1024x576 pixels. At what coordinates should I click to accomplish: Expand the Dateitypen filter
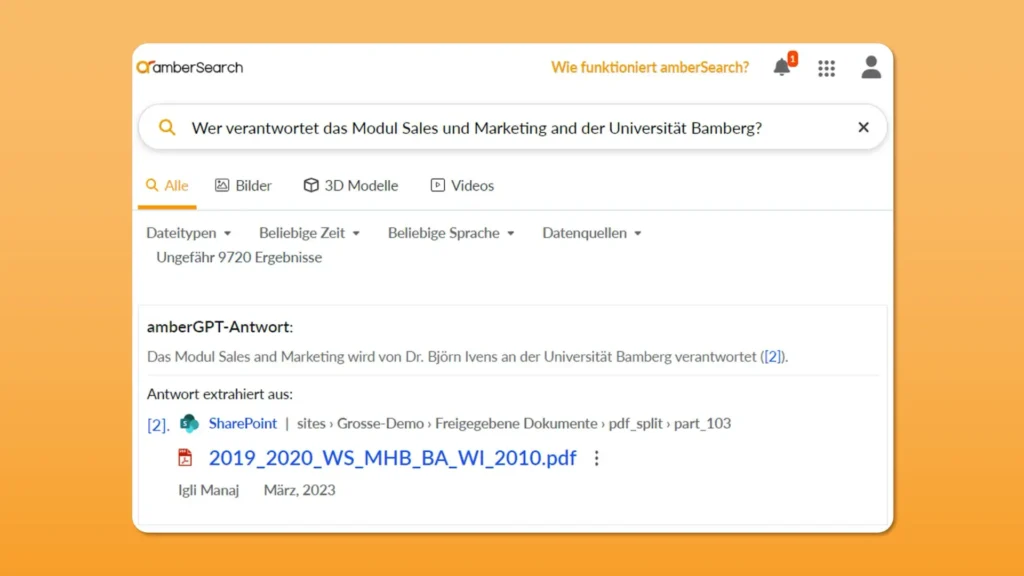coord(188,232)
